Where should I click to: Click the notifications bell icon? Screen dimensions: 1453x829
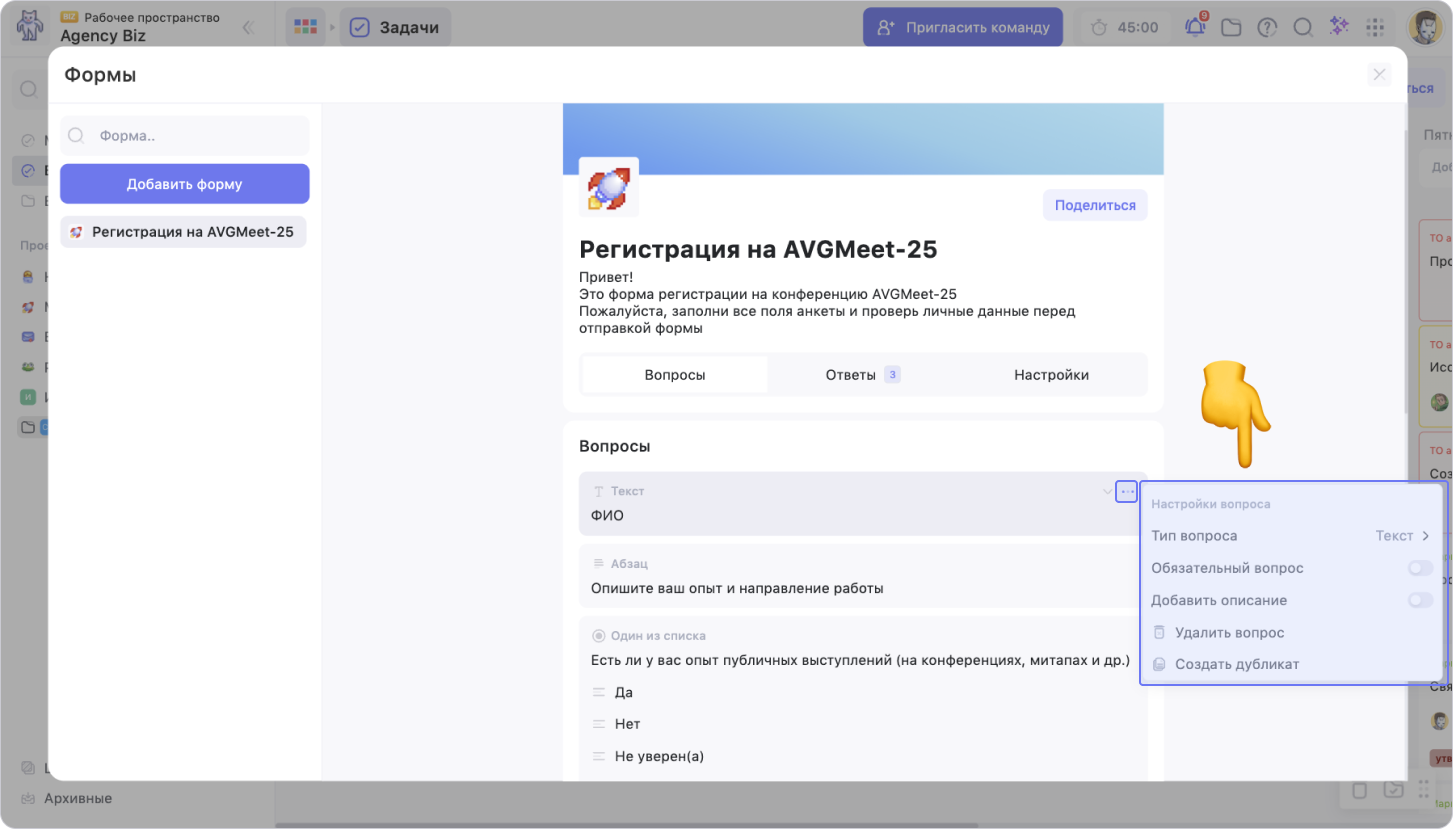coord(1195,27)
